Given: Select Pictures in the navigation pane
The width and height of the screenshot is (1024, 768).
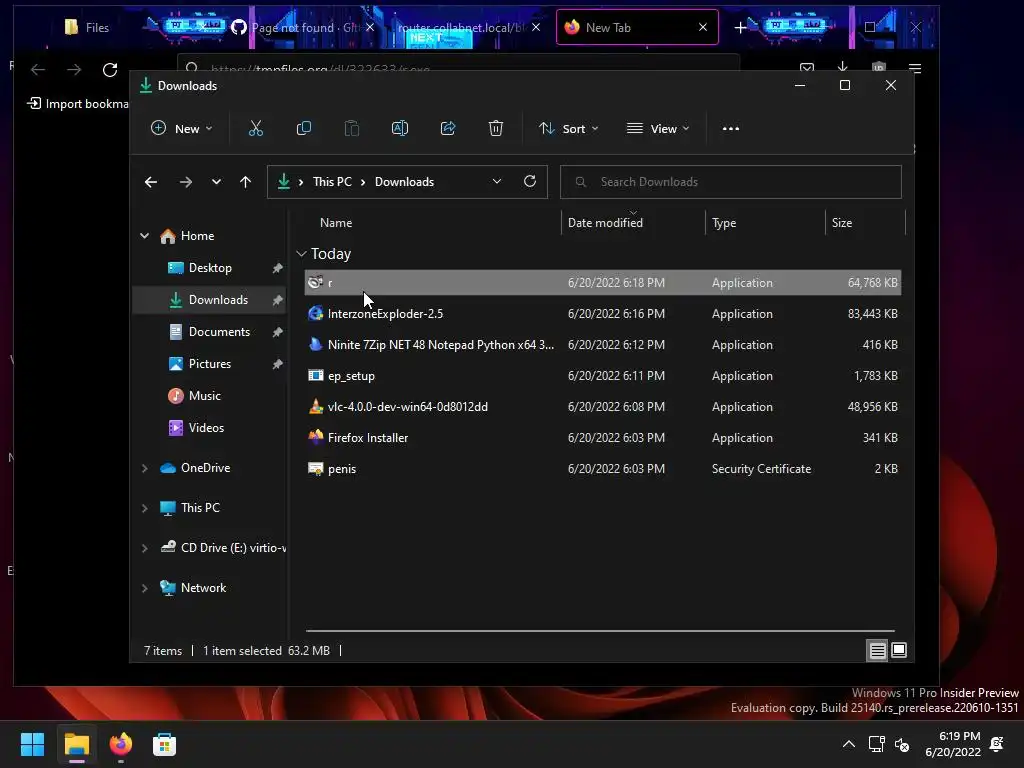Looking at the screenshot, I should [x=210, y=364].
